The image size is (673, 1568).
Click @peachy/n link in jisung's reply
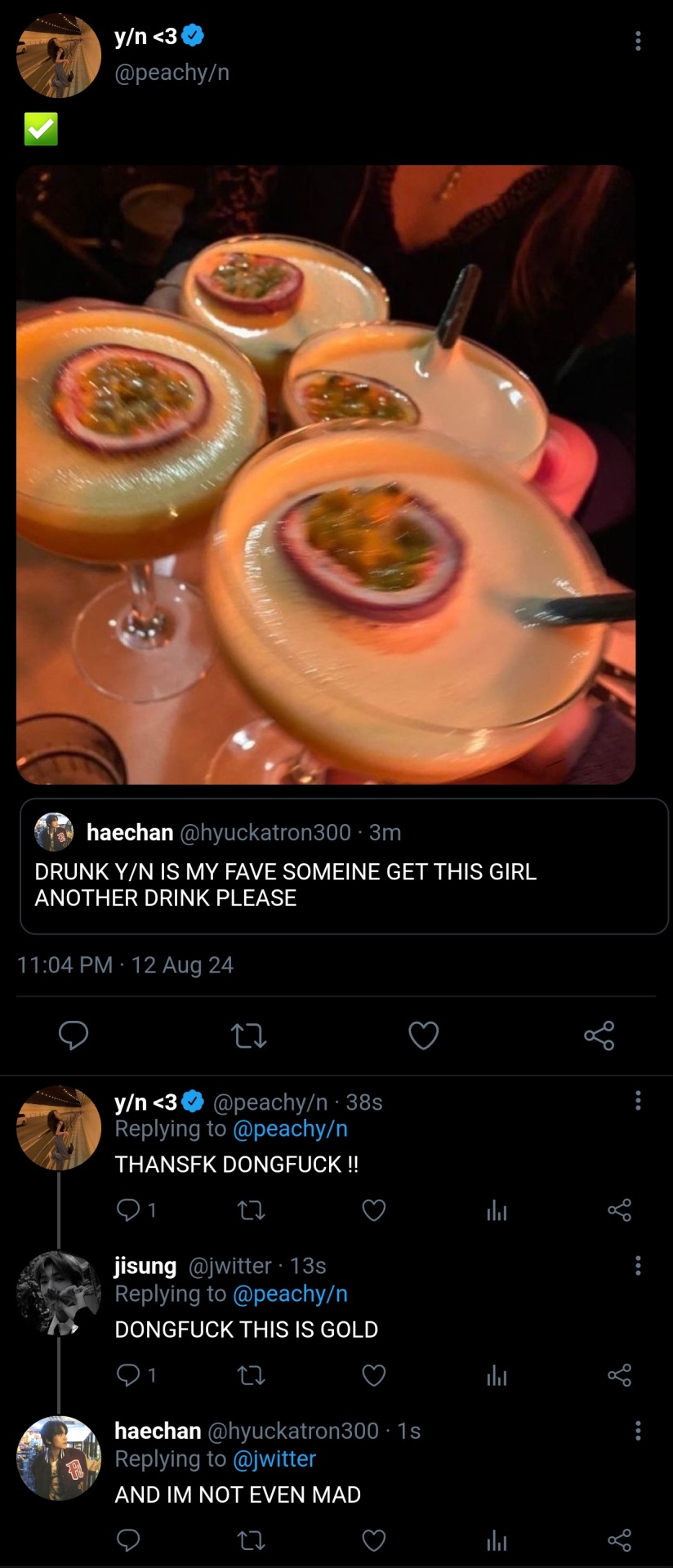tap(290, 1294)
